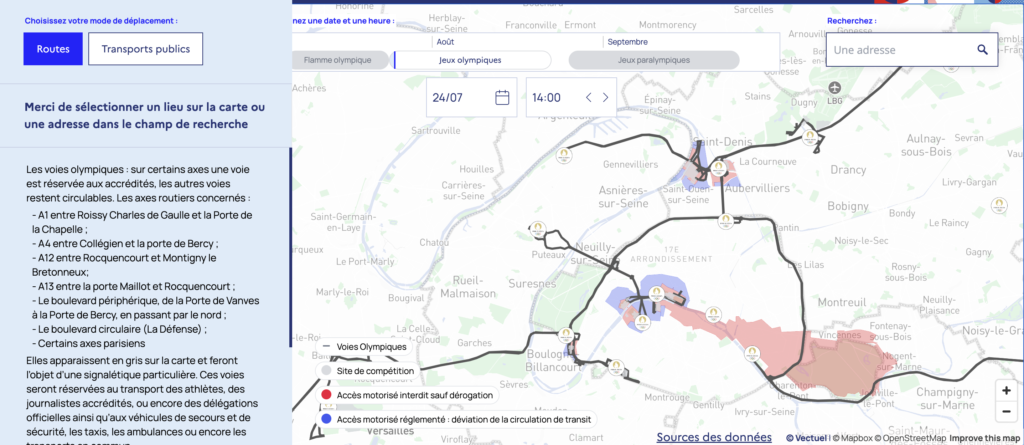Click the Montreuil map label
The height and width of the screenshot is (445, 1024).
coord(842,302)
